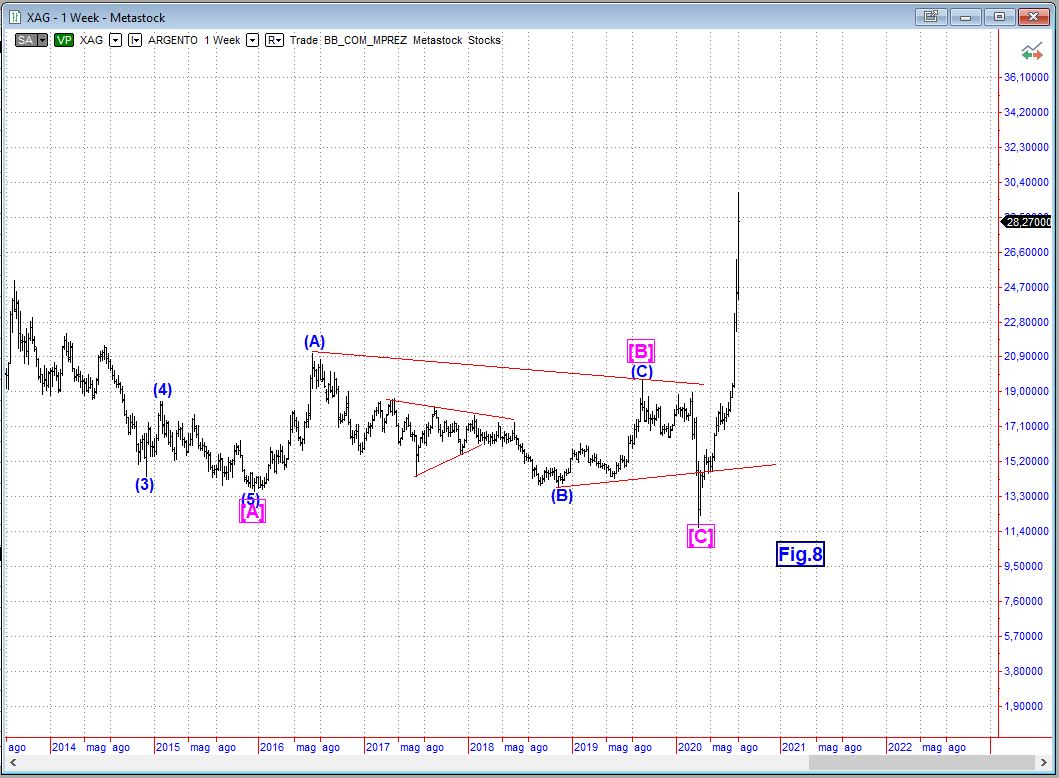The image size is (1059, 778).
Task: Select the blue (5) wave label
Action: click(x=251, y=498)
